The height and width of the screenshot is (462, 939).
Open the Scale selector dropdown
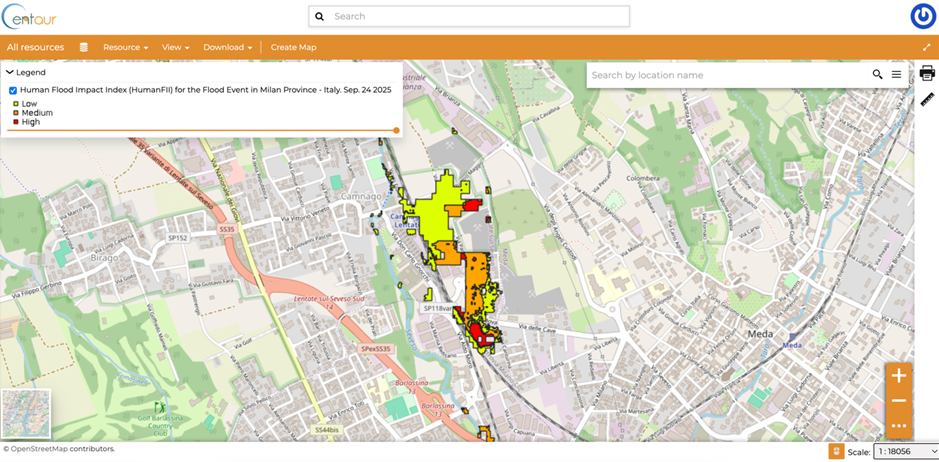(905, 452)
